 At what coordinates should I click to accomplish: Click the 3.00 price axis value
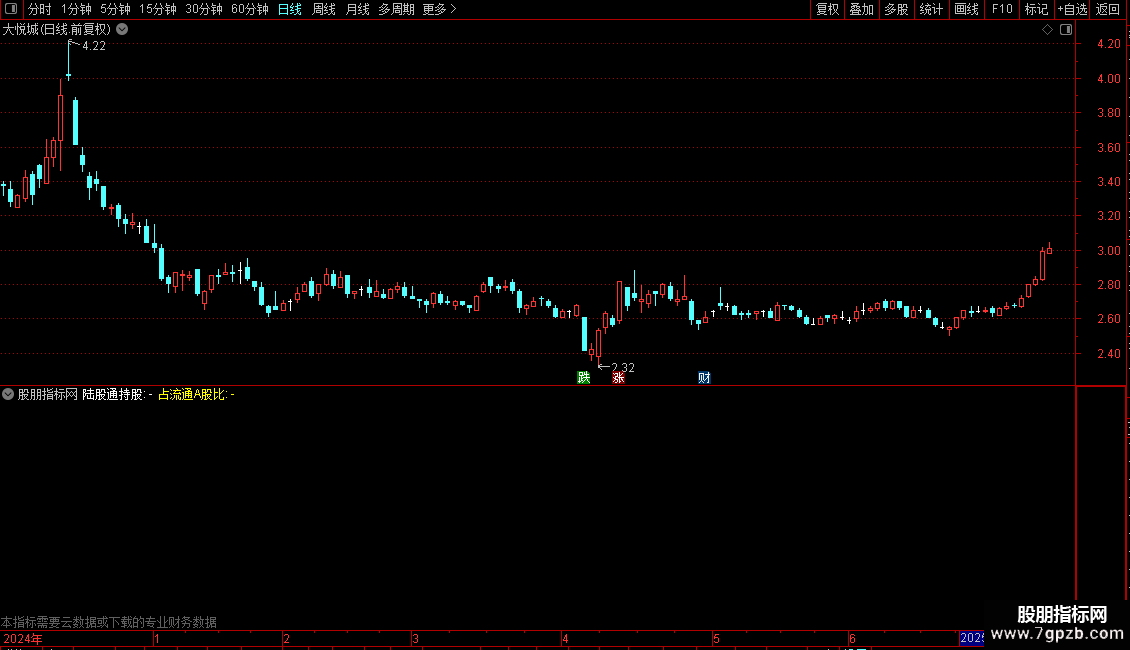pyautogui.click(x=1108, y=251)
